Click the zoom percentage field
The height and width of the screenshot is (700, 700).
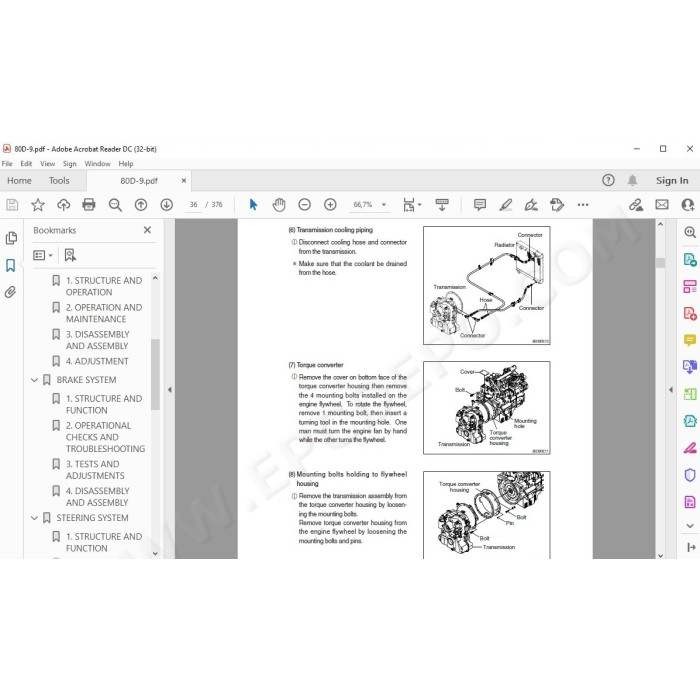pos(362,205)
